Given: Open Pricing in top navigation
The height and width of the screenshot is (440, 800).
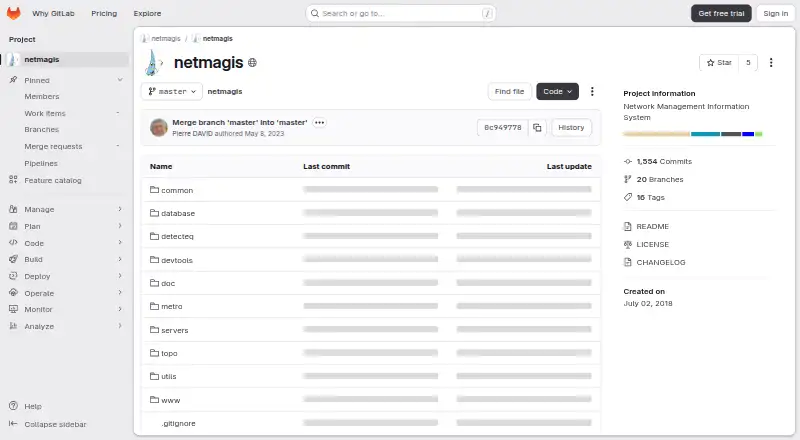Looking at the screenshot, I should (104, 13).
